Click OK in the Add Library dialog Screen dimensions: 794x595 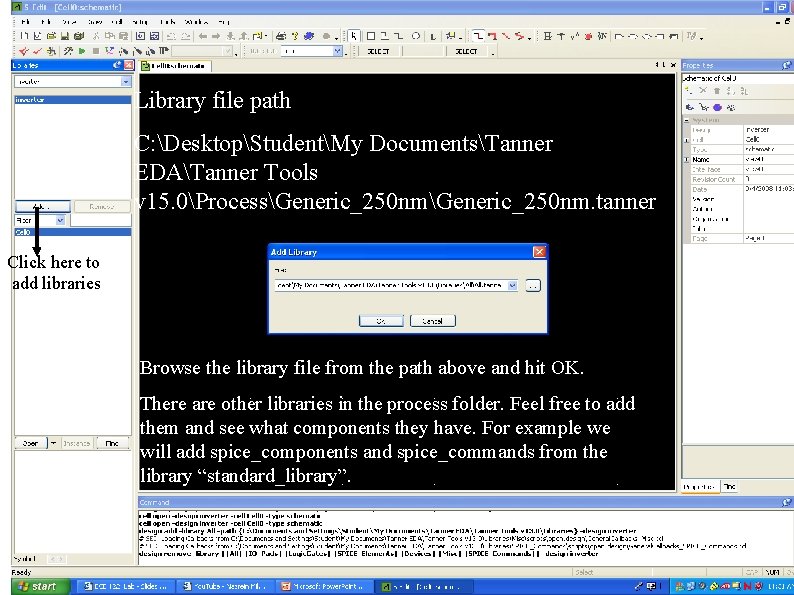click(381, 321)
